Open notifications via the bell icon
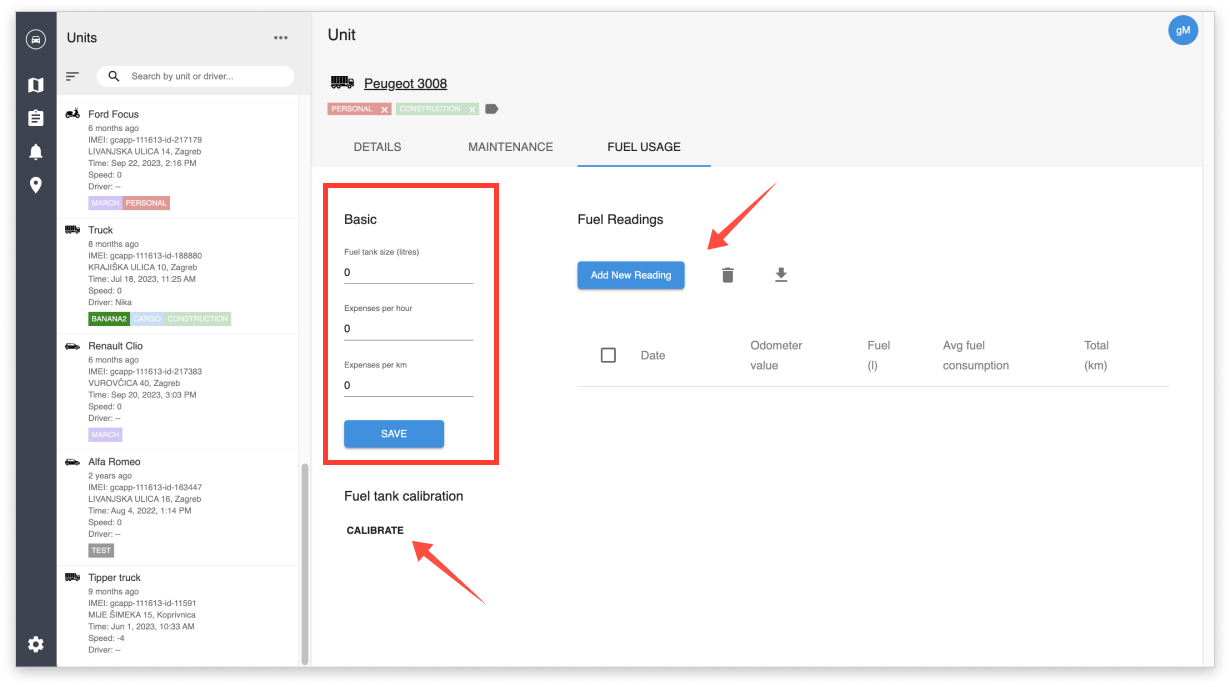Viewport: 1230px width, 687px height. (35, 152)
